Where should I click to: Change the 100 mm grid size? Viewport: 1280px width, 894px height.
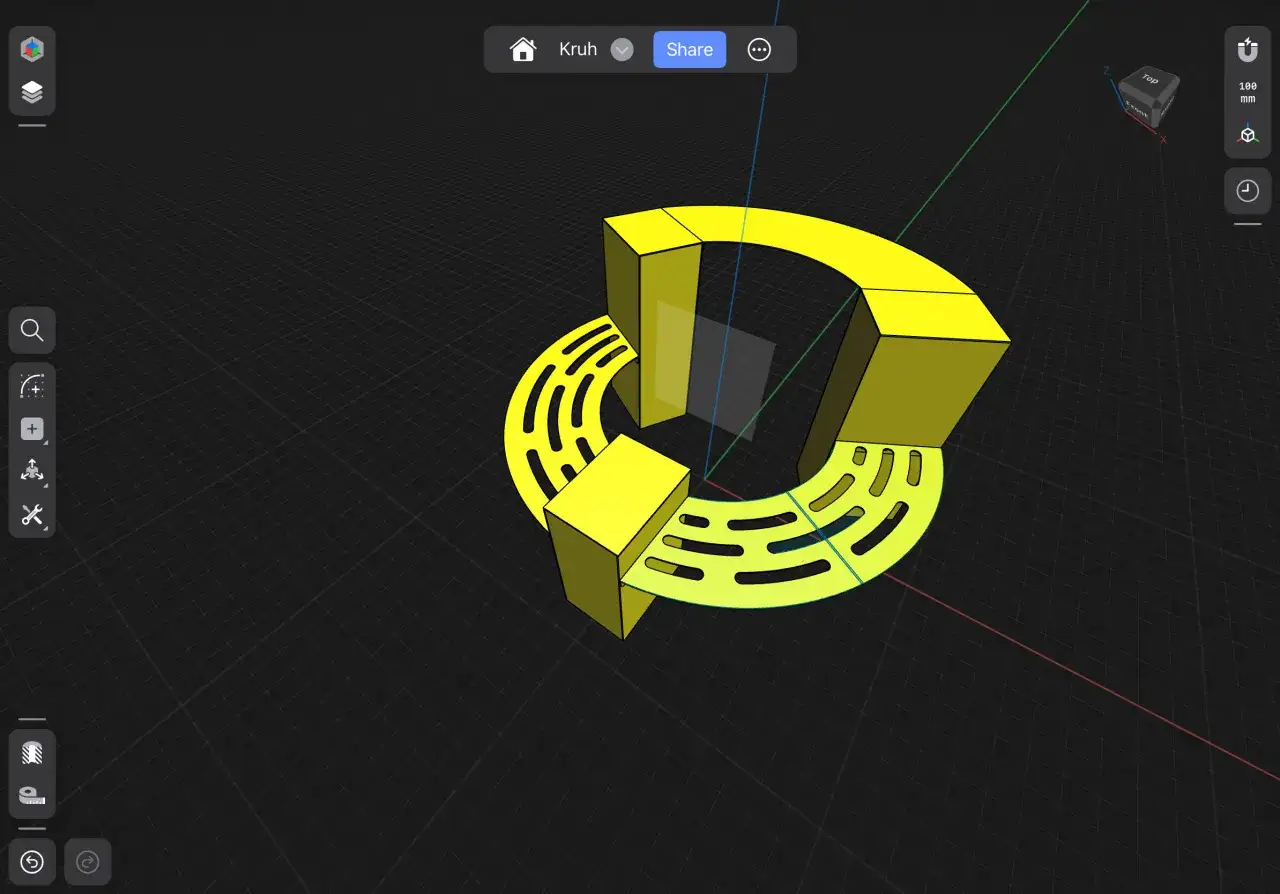[x=1248, y=92]
